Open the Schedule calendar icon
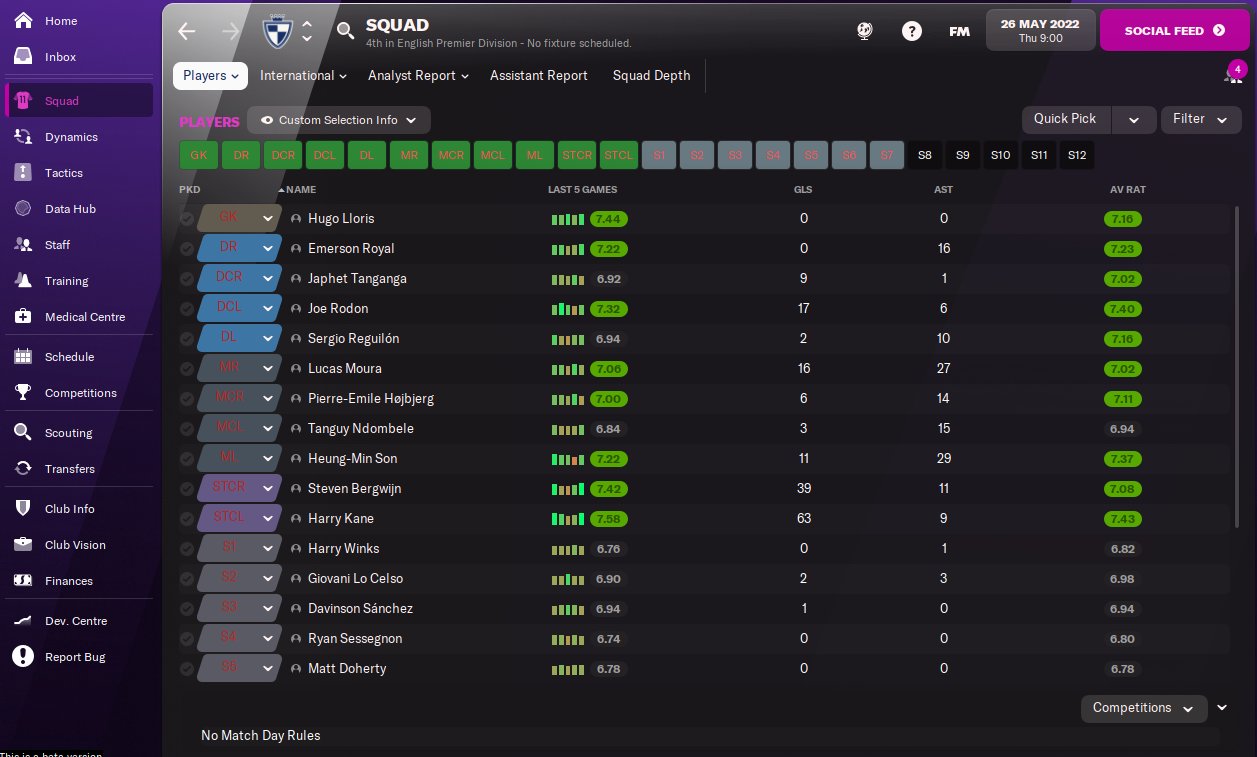The width and height of the screenshot is (1257, 757). coord(23,357)
